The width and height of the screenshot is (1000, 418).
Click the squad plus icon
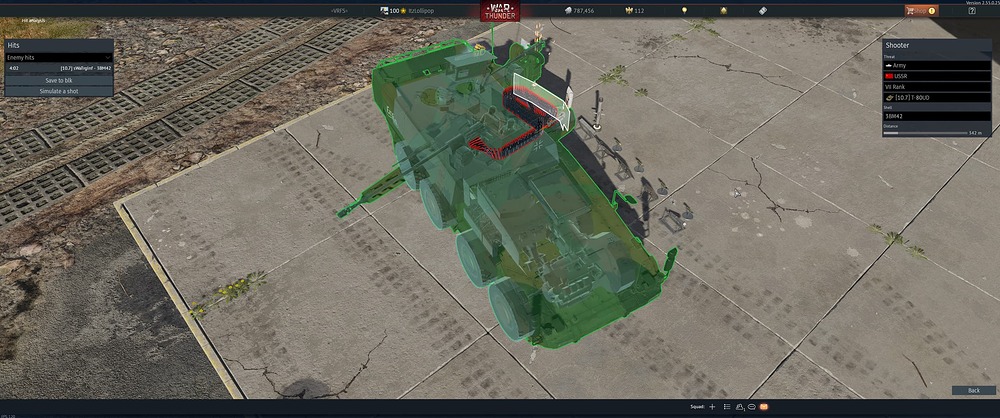pos(711,408)
